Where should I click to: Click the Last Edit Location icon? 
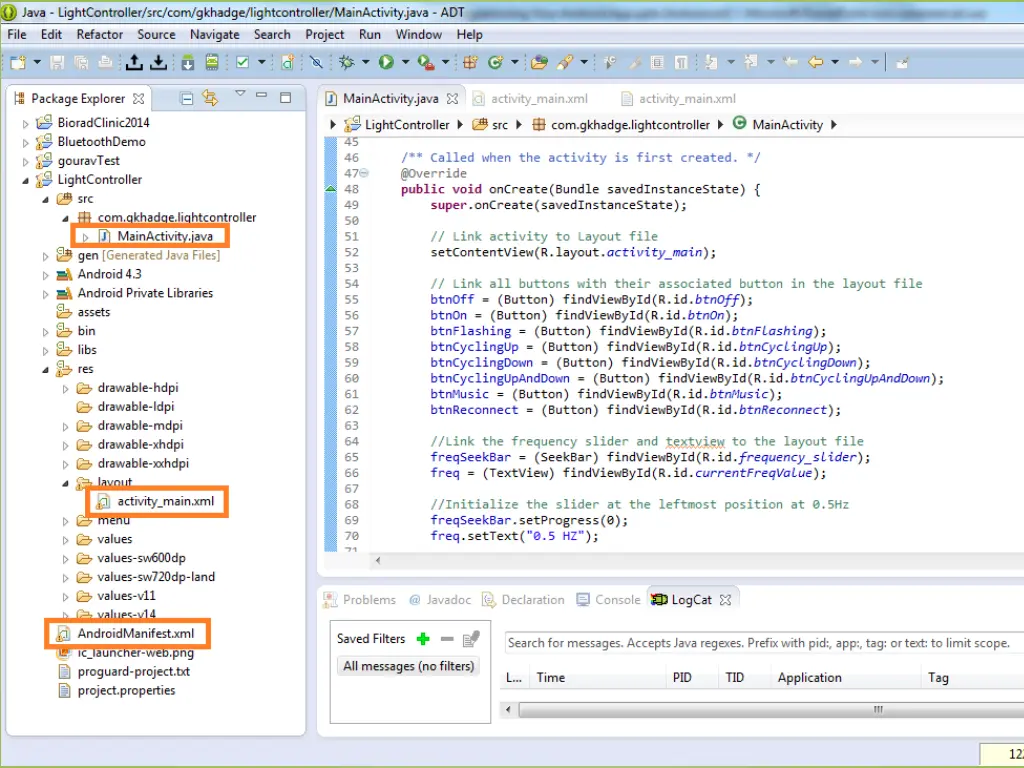point(790,63)
